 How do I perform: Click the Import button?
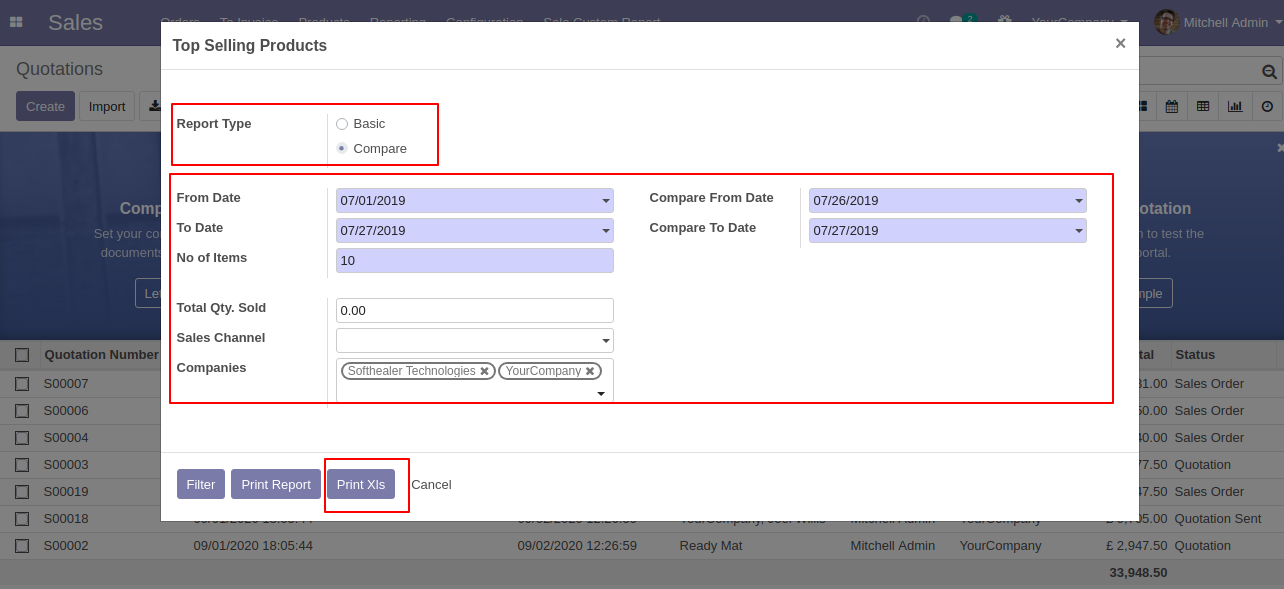107,106
